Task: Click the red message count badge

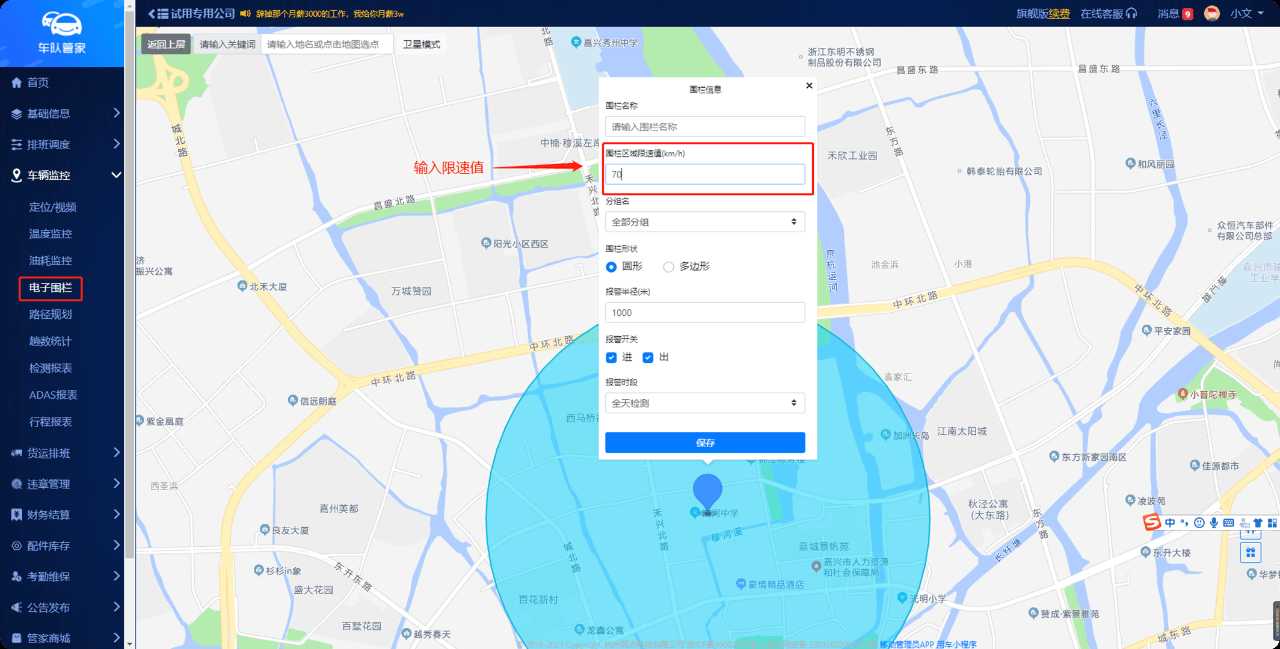Action: coord(1187,14)
